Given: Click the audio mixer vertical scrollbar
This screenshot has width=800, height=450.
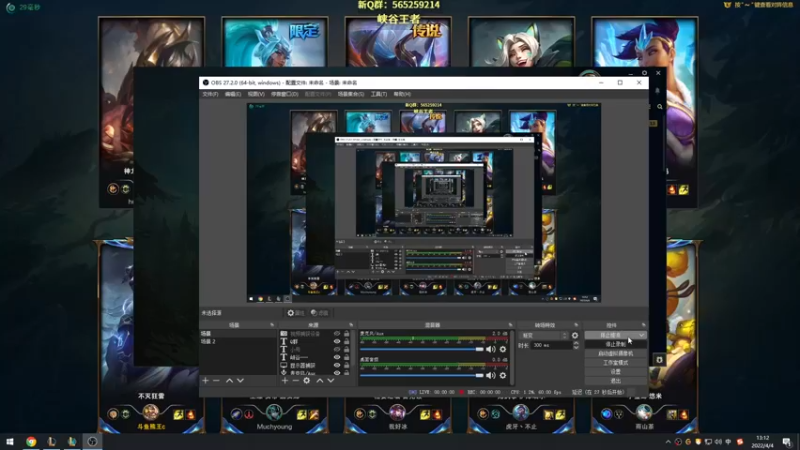Looking at the screenshot, I should [x=512, y=358].
